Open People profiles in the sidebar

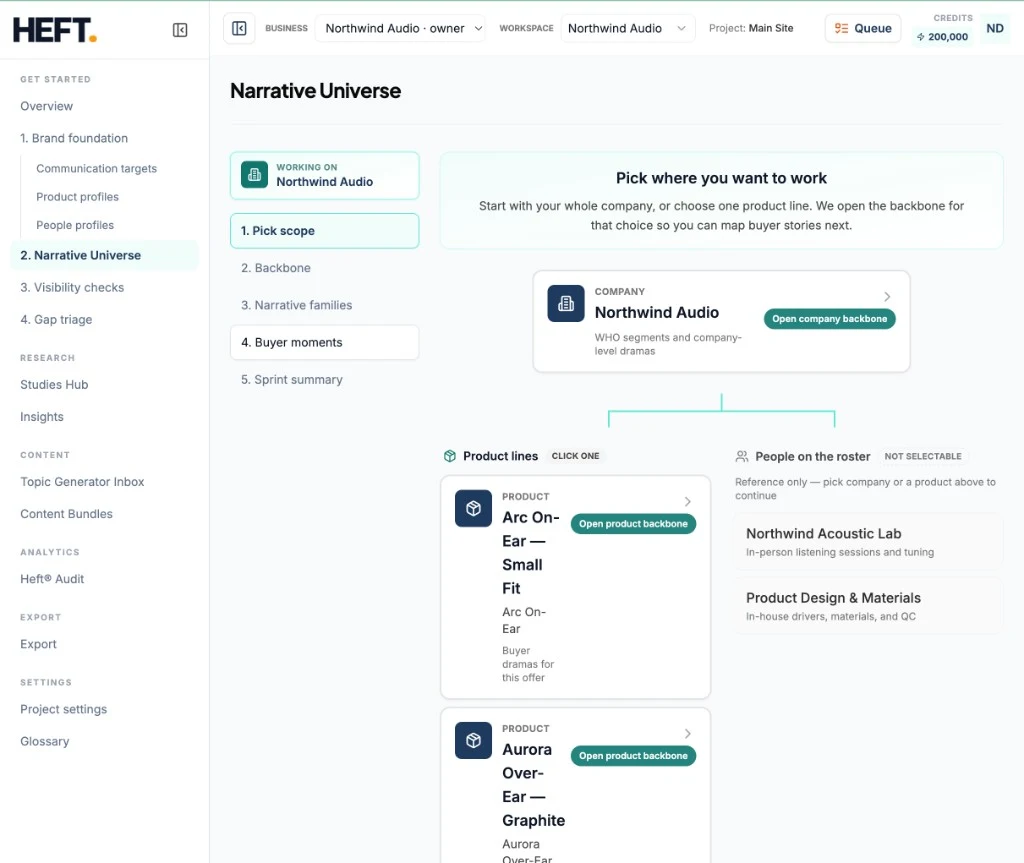pos(75,225)
